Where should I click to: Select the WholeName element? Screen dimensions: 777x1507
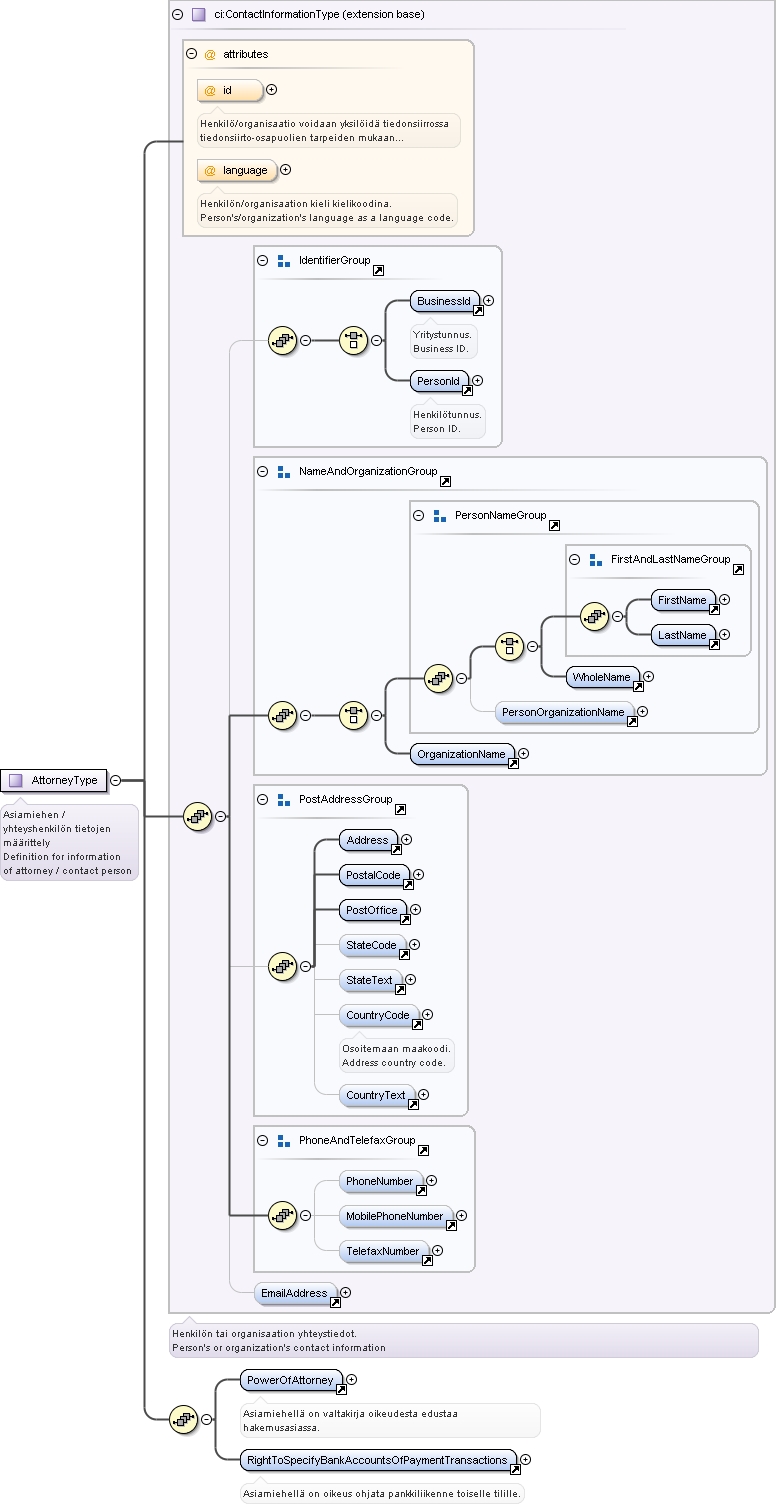pos(603,677)
